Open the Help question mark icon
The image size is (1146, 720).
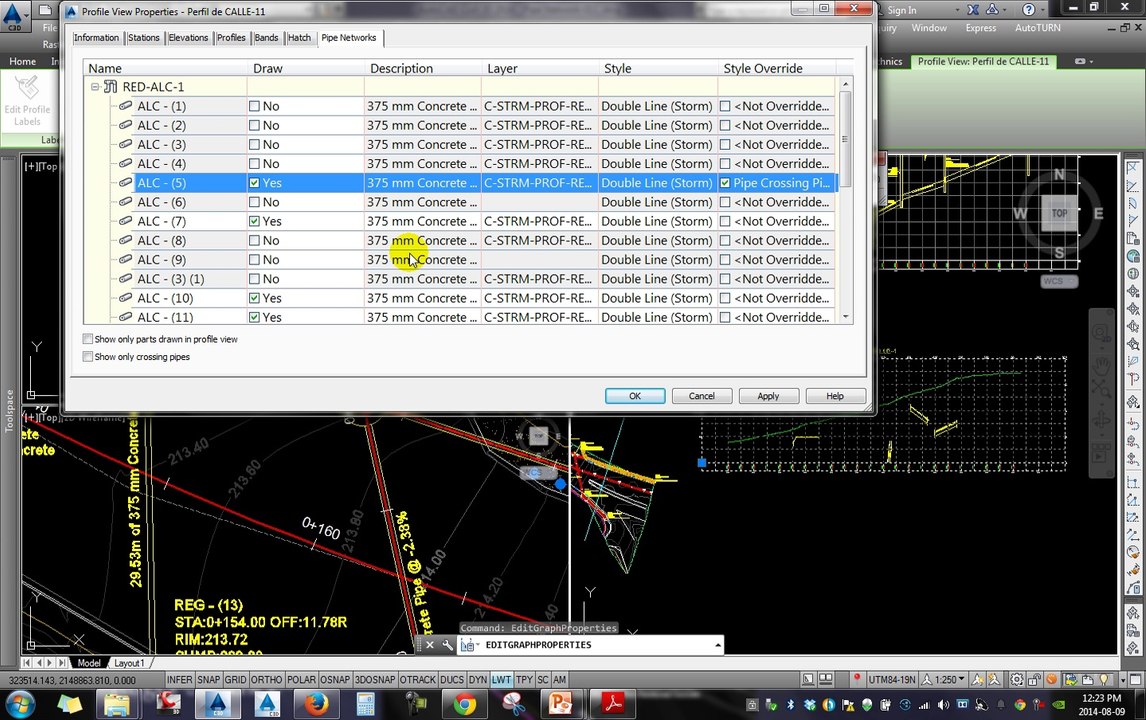pos(1028,10)
